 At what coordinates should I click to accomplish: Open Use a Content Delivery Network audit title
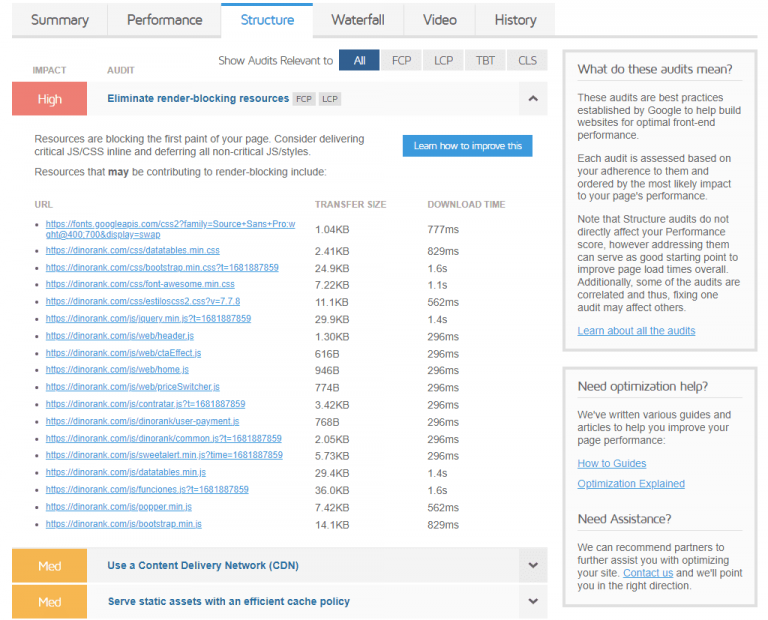click(203, 566)
